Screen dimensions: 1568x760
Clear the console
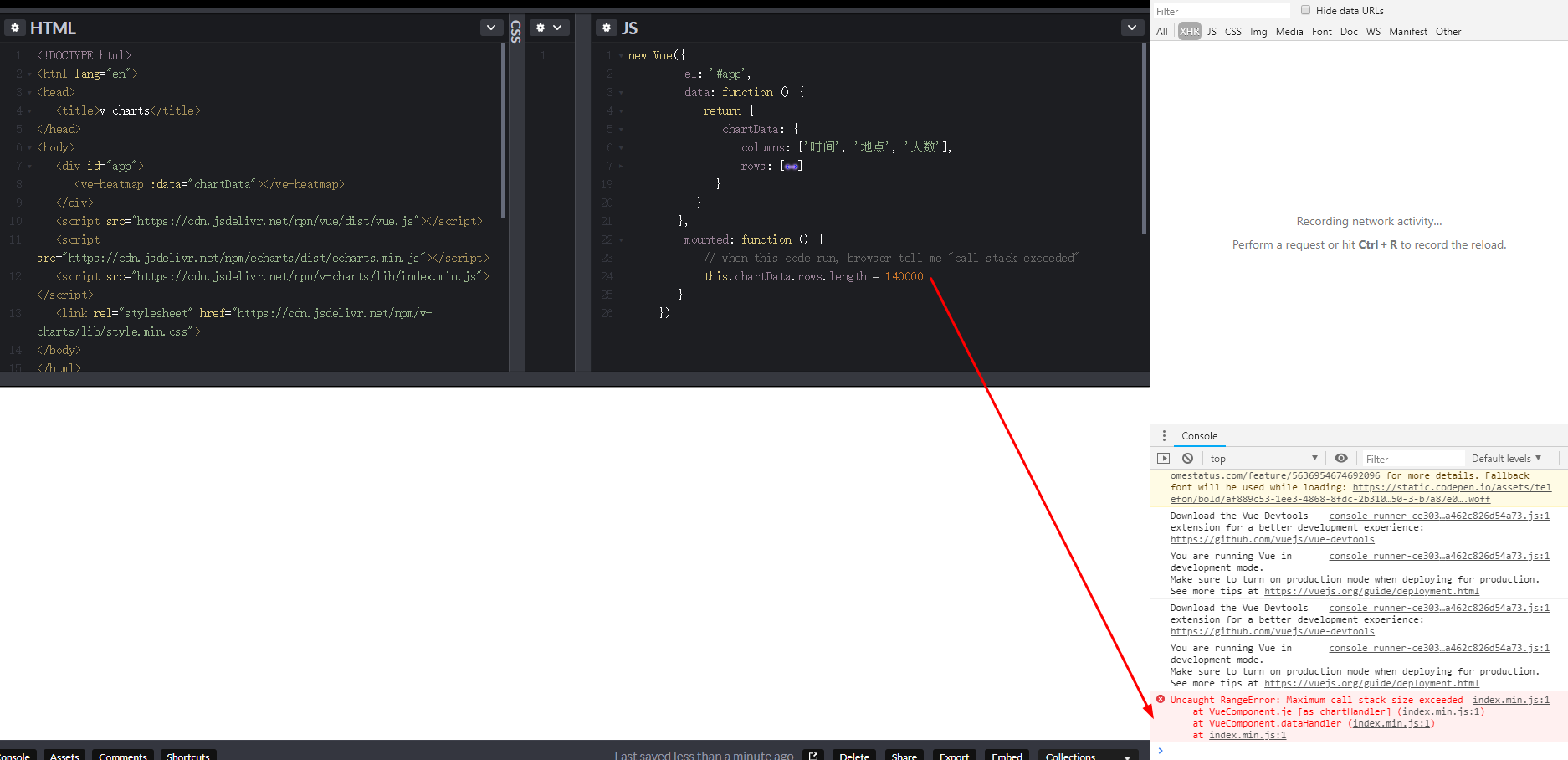pyautogui.click(x=1187, y=459)
